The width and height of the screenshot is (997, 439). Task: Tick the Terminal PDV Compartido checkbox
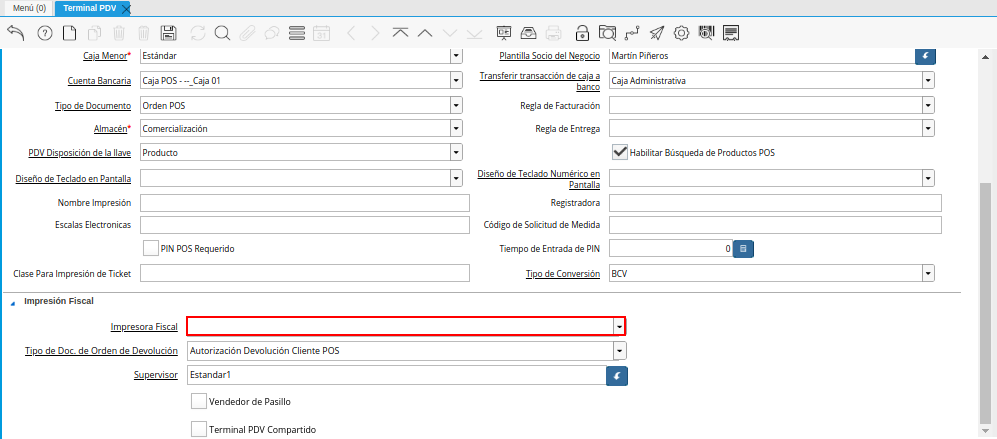coord(199,429)
